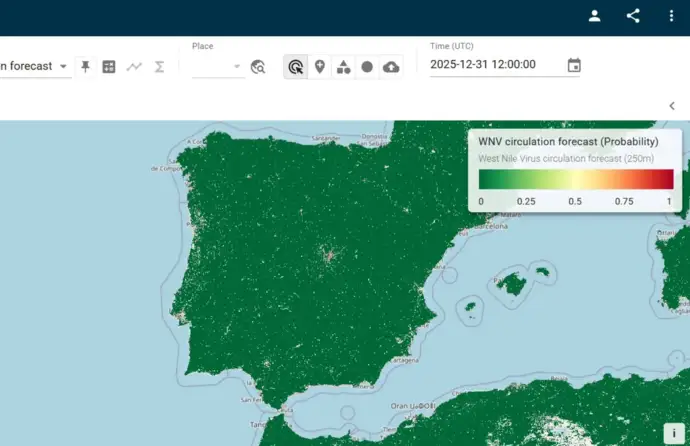Click the 0.25 legend tick label
The width and height of the screenshot is (690, 446).
pos(526,201)
